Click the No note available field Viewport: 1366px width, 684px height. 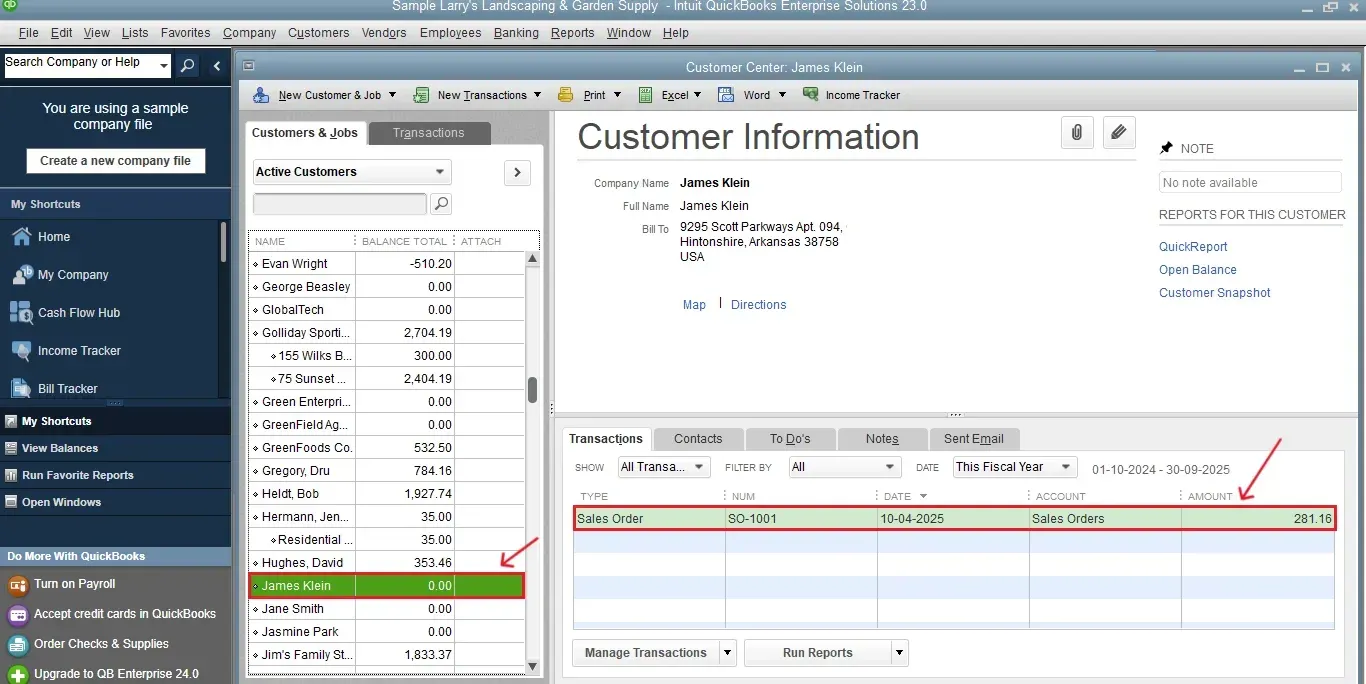[x=1250, y=183]
